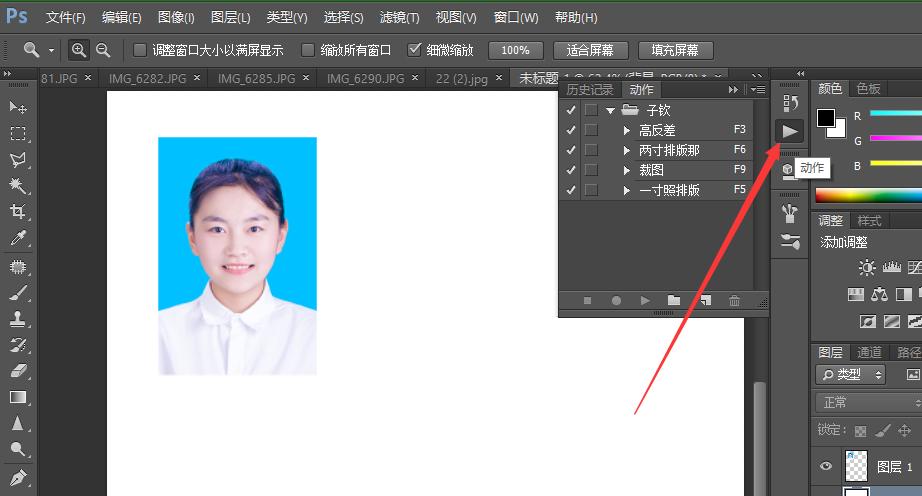This screenshot has width=922, height=496.
Task: Expand the 裁图 action steps
Action: pyautogui.click(x=627, y=170)
